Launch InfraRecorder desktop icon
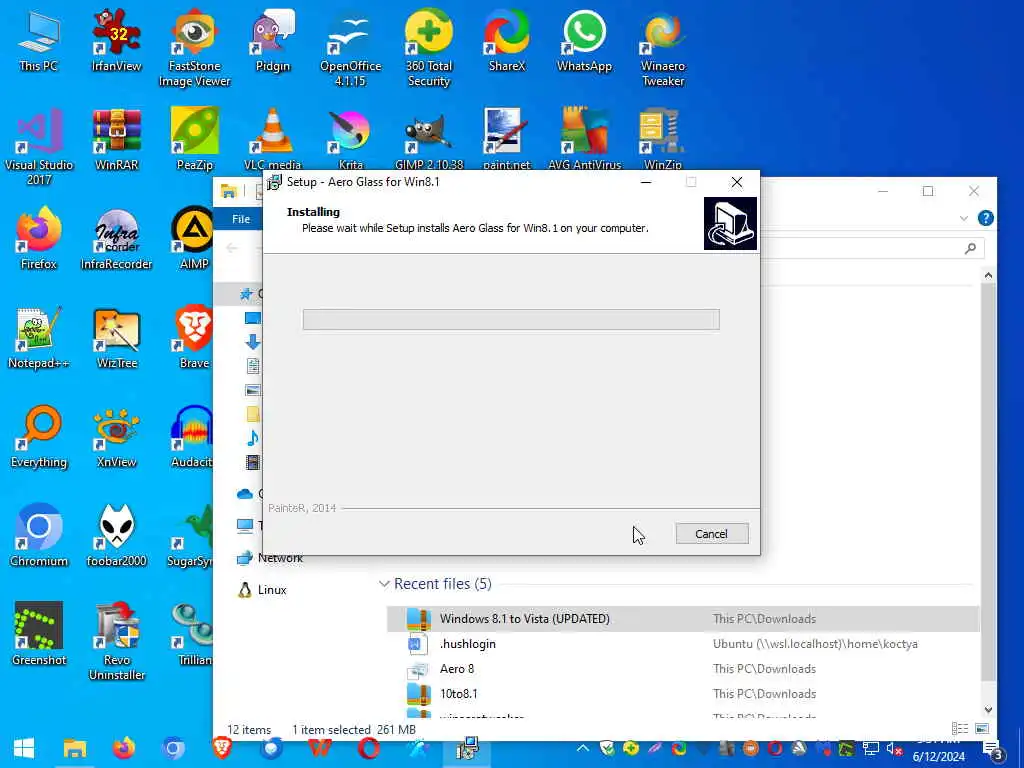The height and width of the screenshot is (768, 1024). 117,238
